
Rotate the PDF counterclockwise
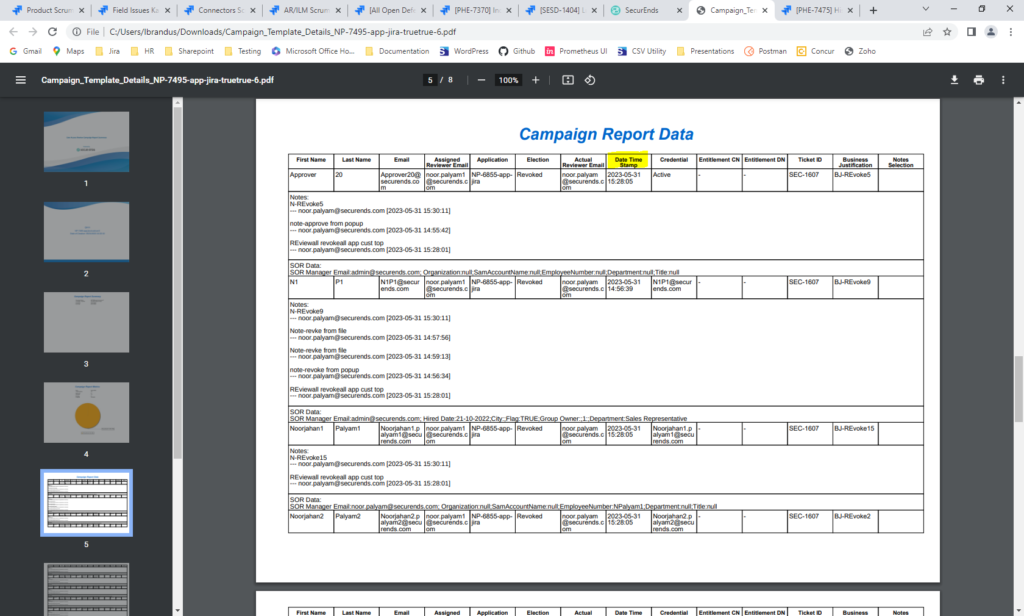click(x=590, y=80)
